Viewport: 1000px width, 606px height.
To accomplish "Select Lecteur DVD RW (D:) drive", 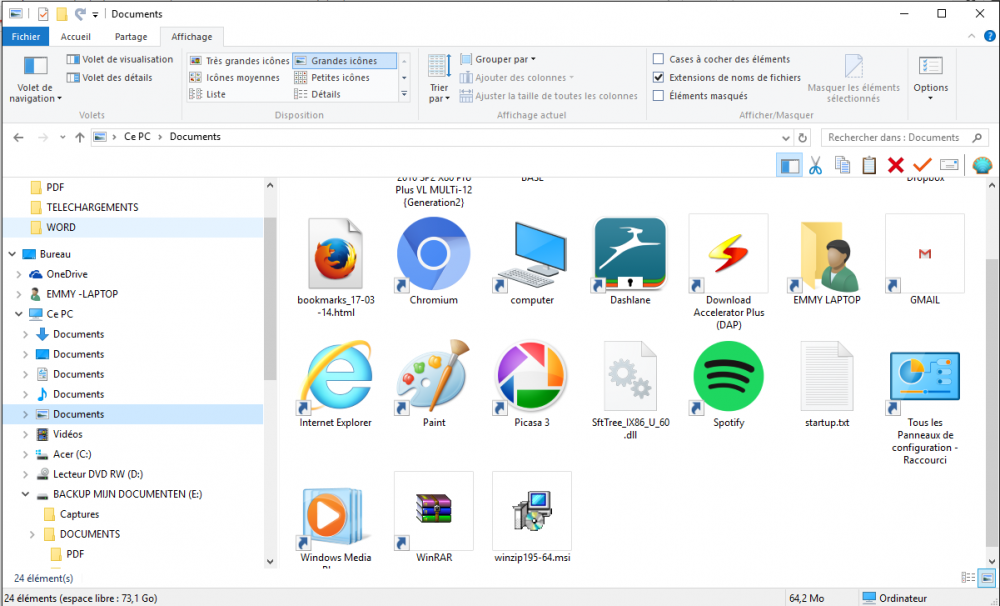I will click(98, 474).
